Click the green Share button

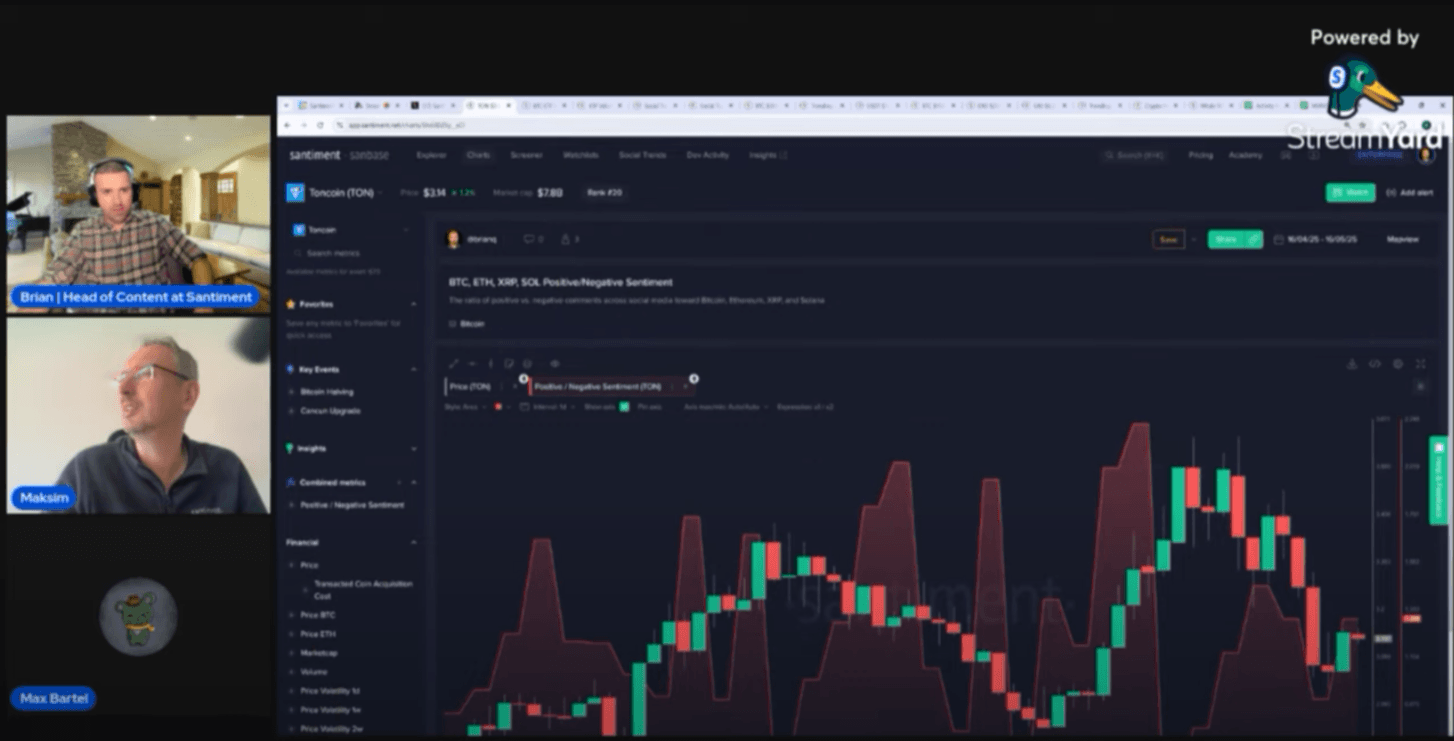point(1234,240)
